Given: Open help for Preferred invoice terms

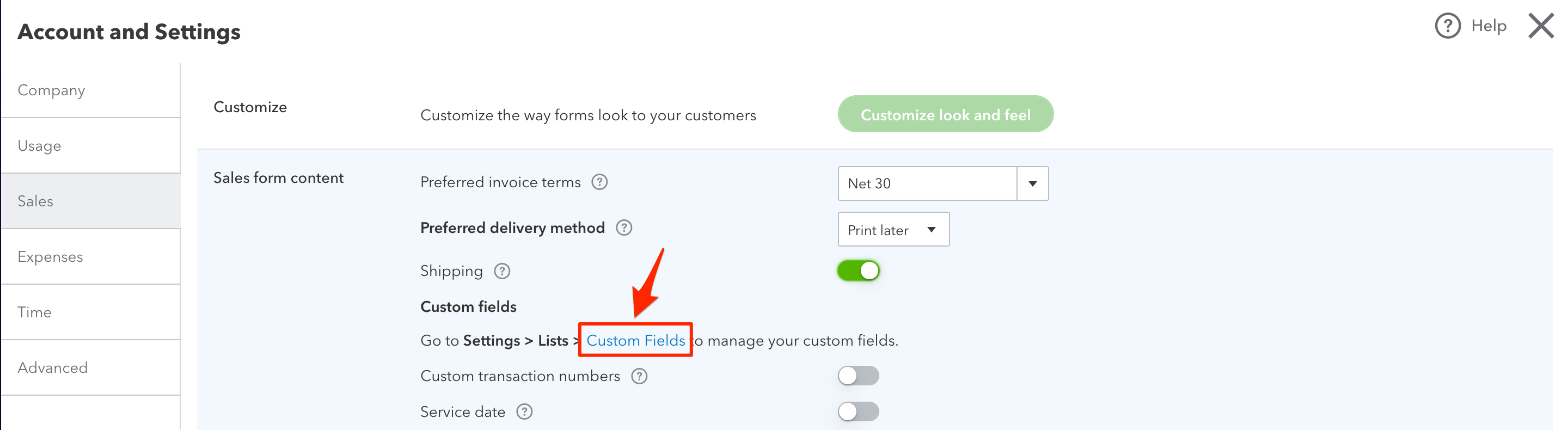Looking at the screenshot, I should pyautogui.click(x=599, y=182).
